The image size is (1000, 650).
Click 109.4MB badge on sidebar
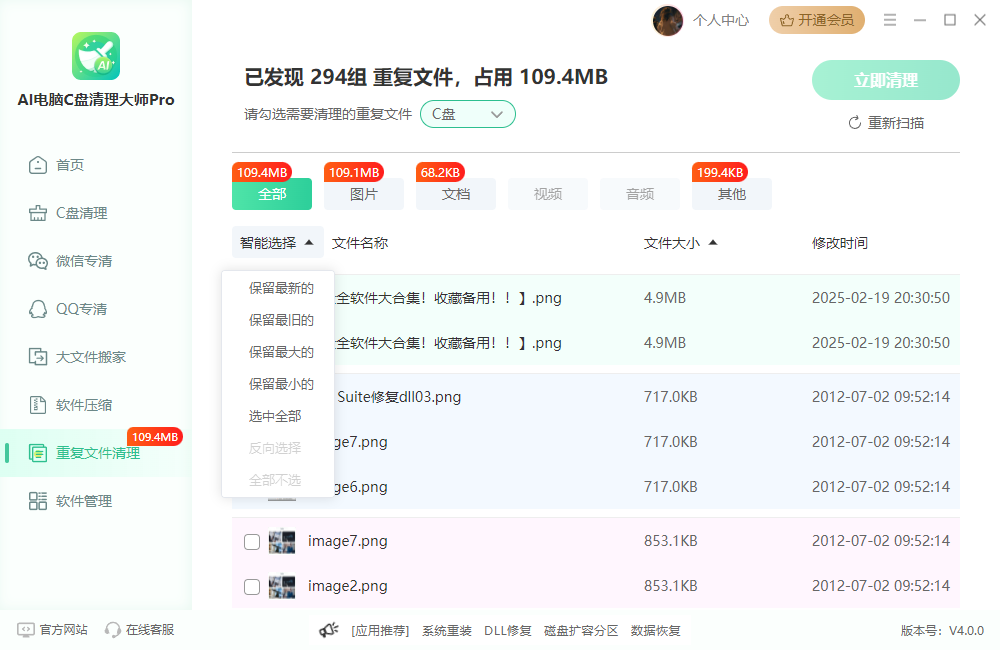pos(155,437)
